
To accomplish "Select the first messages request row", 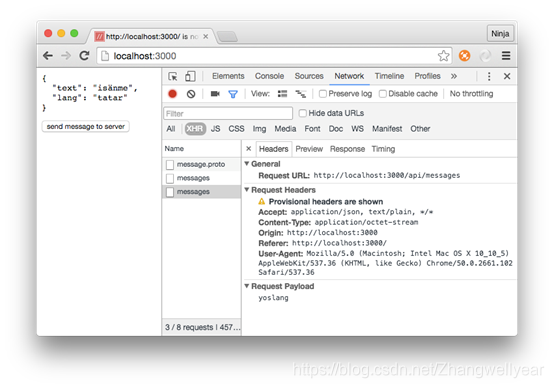I will tap(202, 178).
